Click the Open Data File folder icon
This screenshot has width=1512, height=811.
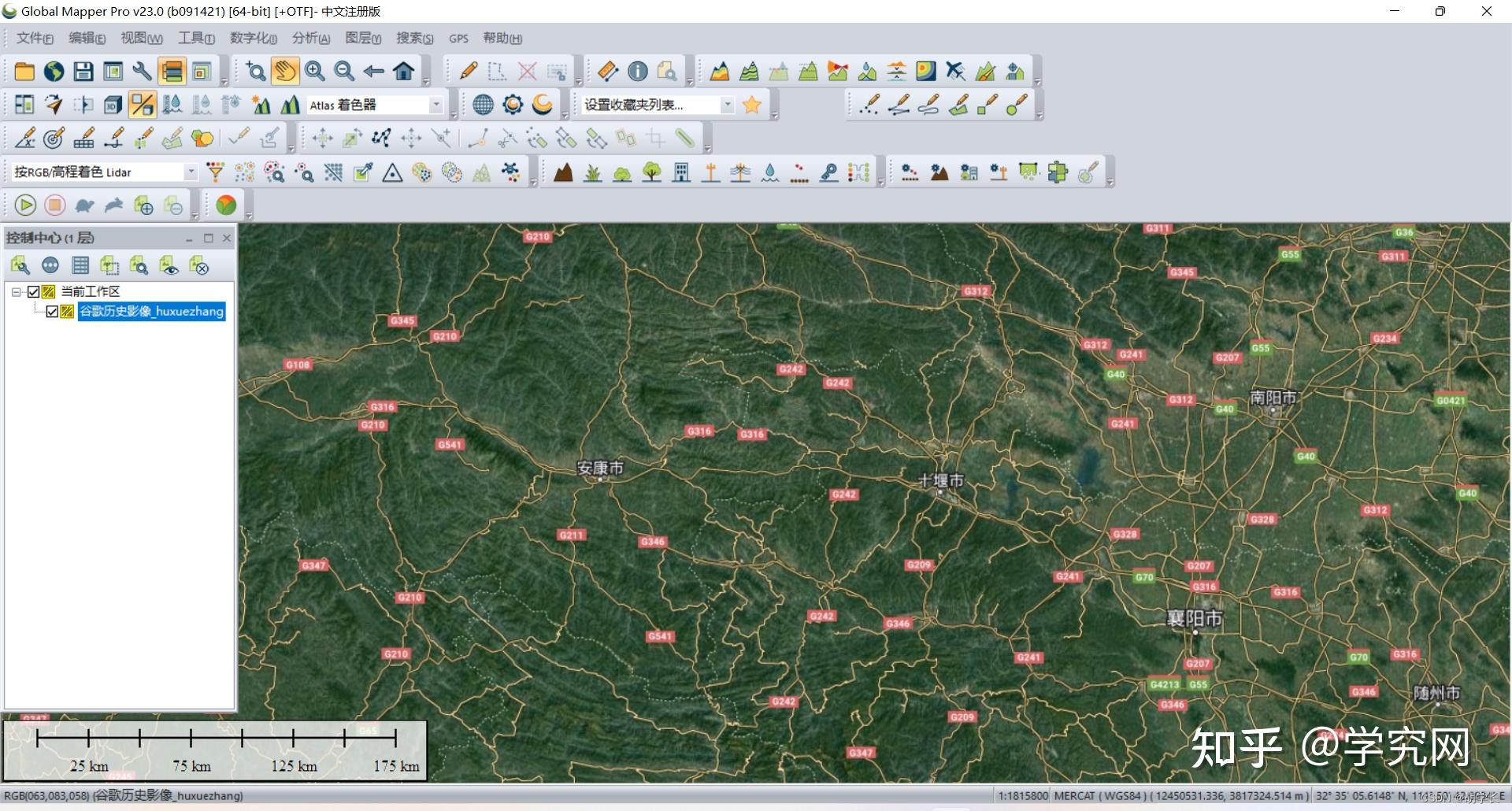click(x=24, y=72)
